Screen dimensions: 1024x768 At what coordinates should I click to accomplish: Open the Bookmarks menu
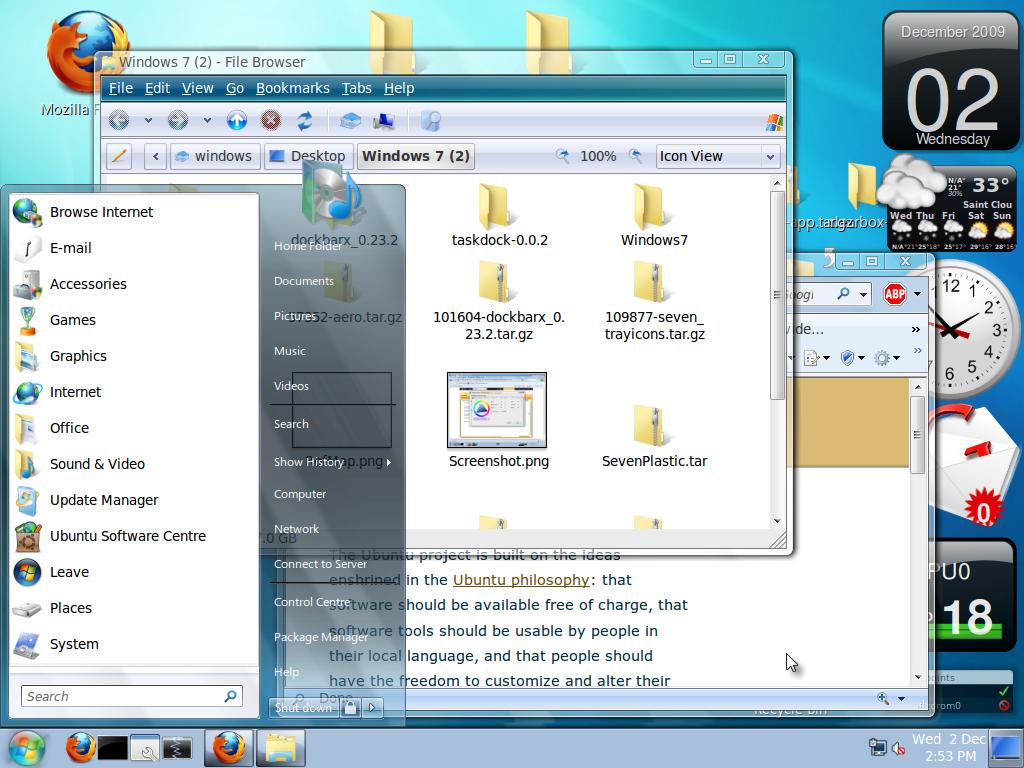click(292, 88)
